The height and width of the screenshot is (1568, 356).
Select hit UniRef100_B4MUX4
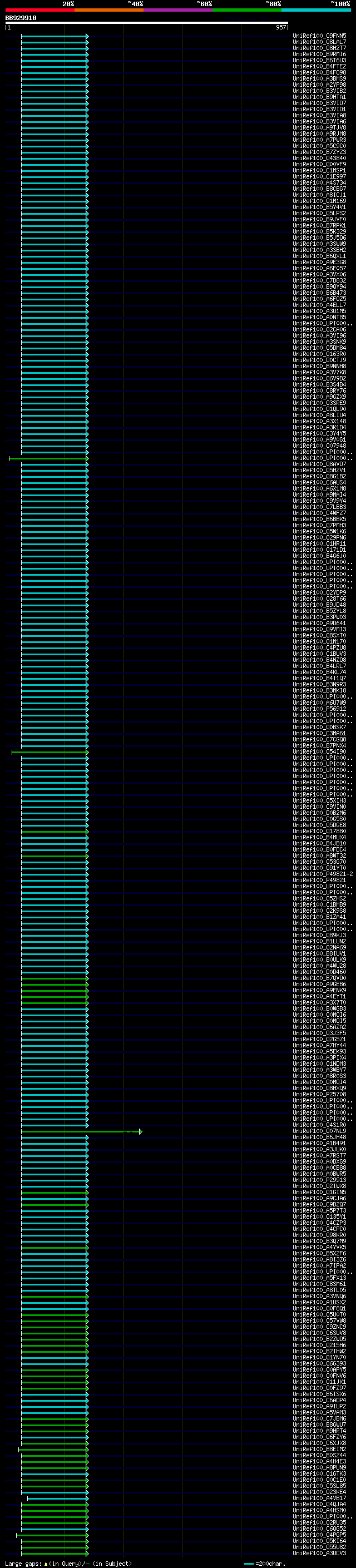pos(319,838)
